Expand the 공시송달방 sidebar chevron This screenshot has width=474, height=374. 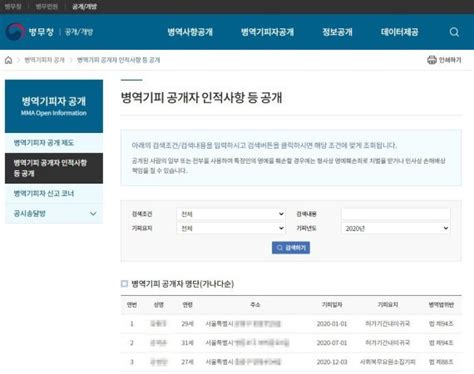(x=93, y=214)
